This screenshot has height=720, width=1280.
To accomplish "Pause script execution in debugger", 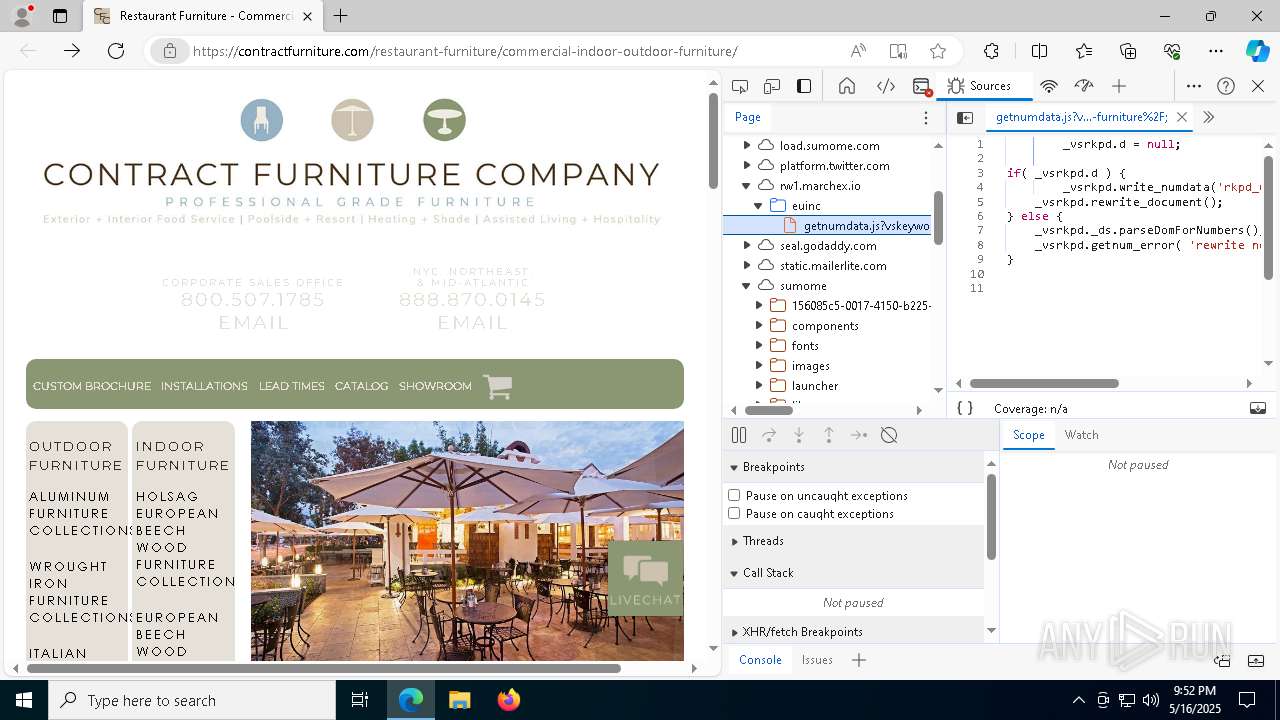I will pos(739,435).
